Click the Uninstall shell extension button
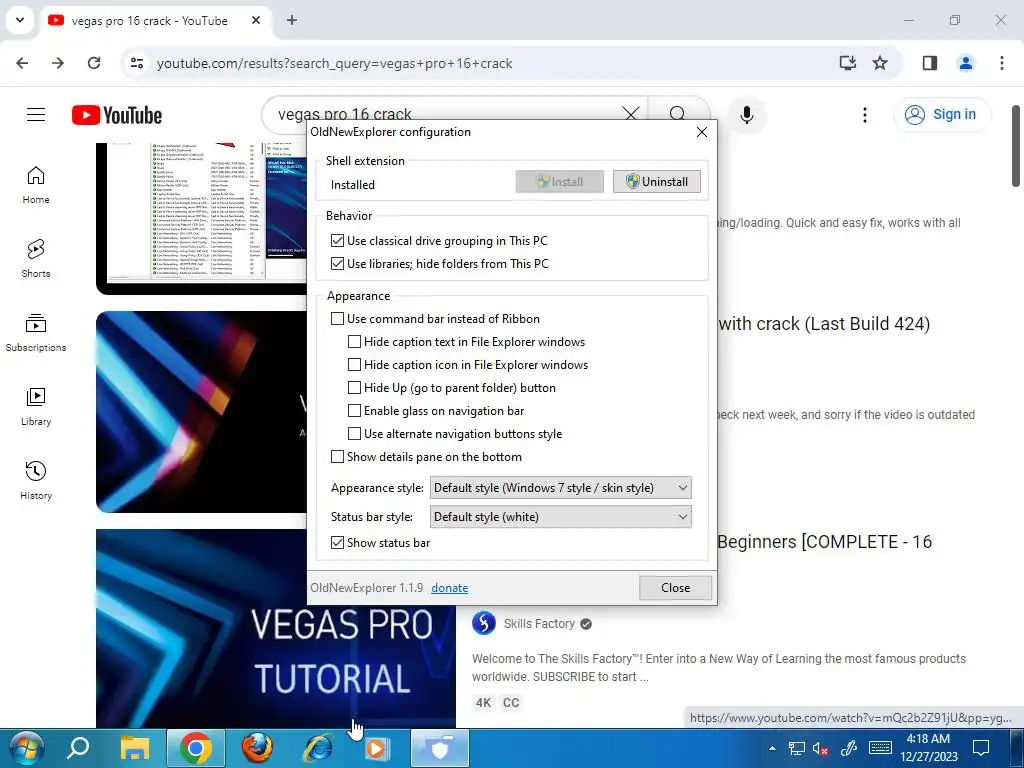 tap(656, 182)
